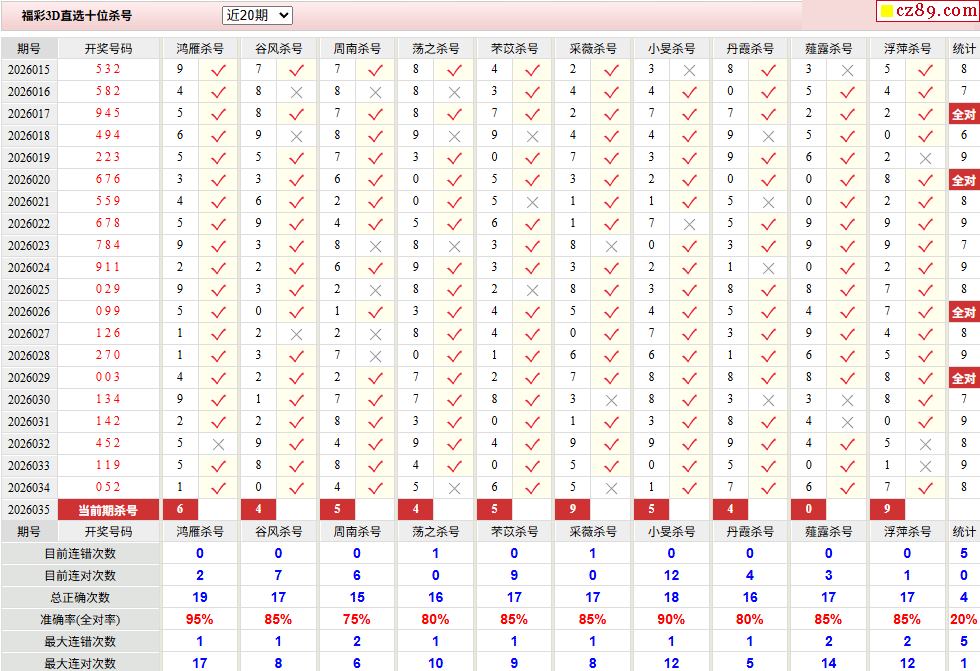980x671 pixels.
Task: Click 谷风杀号 cross mark in row 2026016
Action: point(297,92)
